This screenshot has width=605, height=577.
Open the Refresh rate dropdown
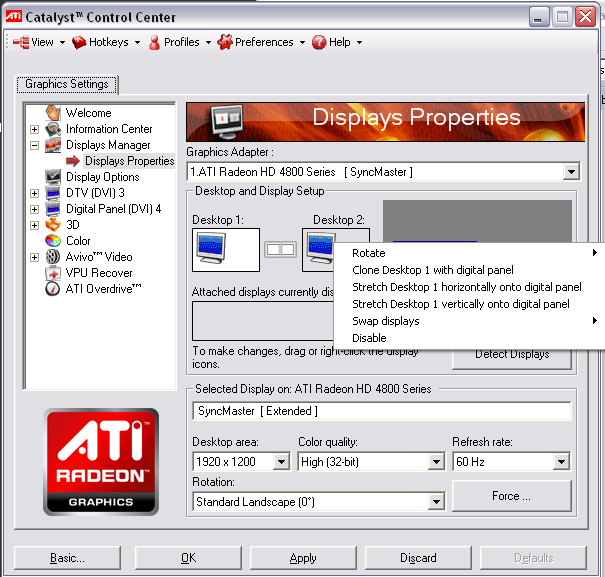561,462
